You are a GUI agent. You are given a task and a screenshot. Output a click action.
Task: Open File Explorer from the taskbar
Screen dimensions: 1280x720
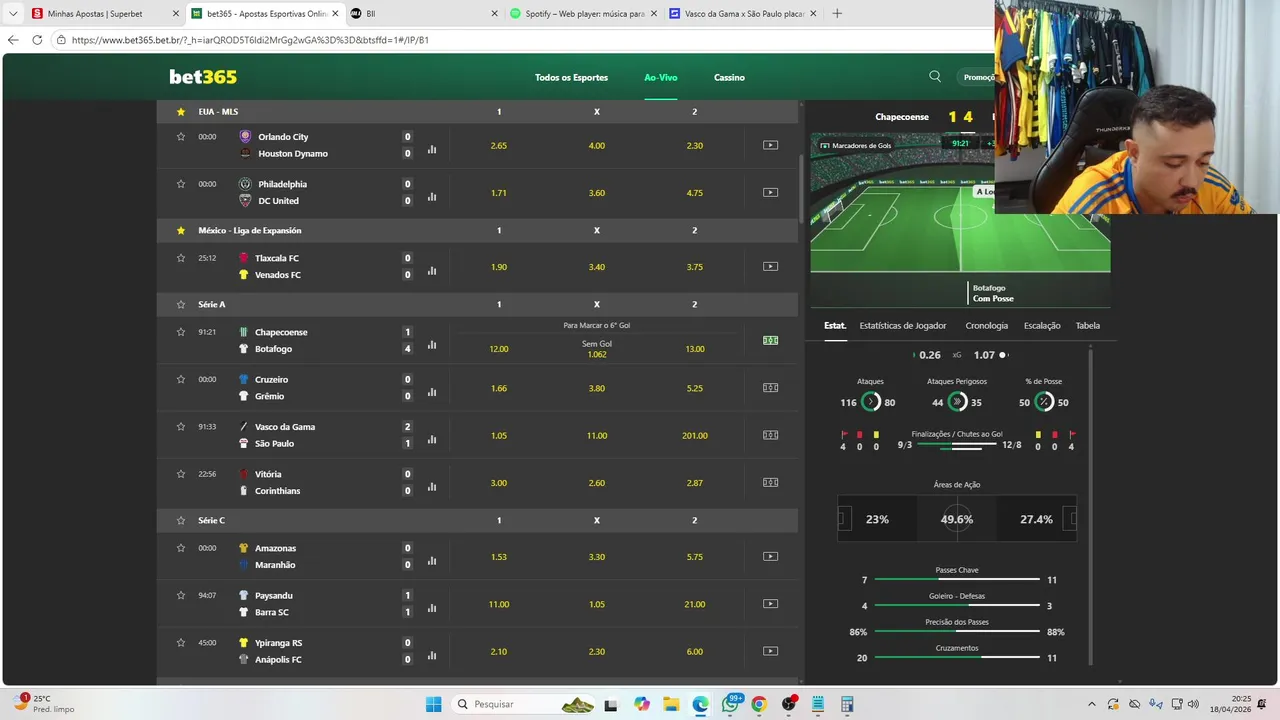pos(671,704)
